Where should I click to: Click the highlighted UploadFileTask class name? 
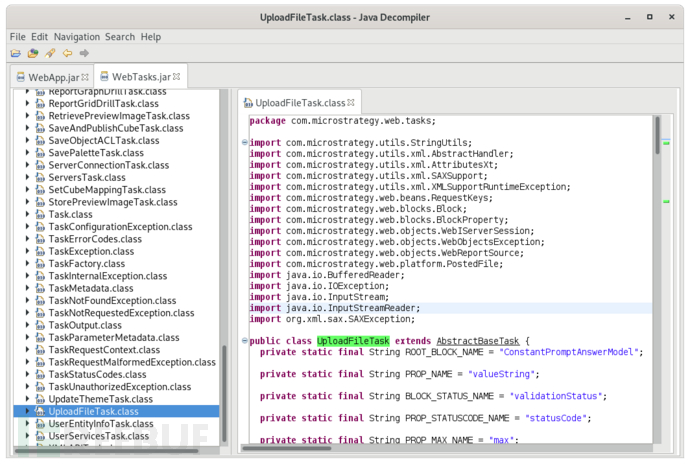pos(353,341)
